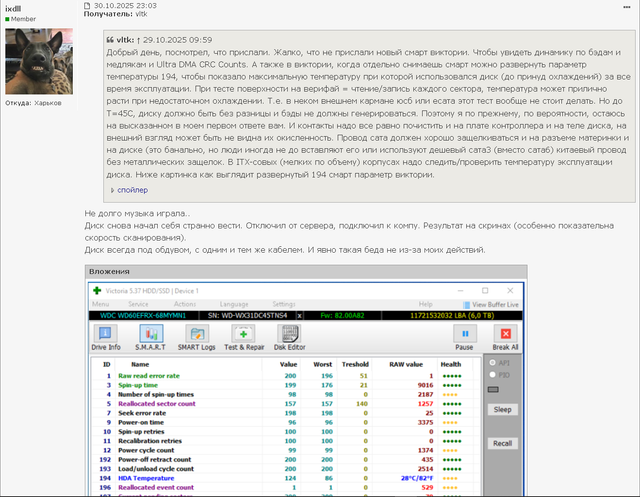Image resolution: width=640 pixels, height=497 pixels.
Task: Click the RAW value column header
Action: tap(406, 364)
